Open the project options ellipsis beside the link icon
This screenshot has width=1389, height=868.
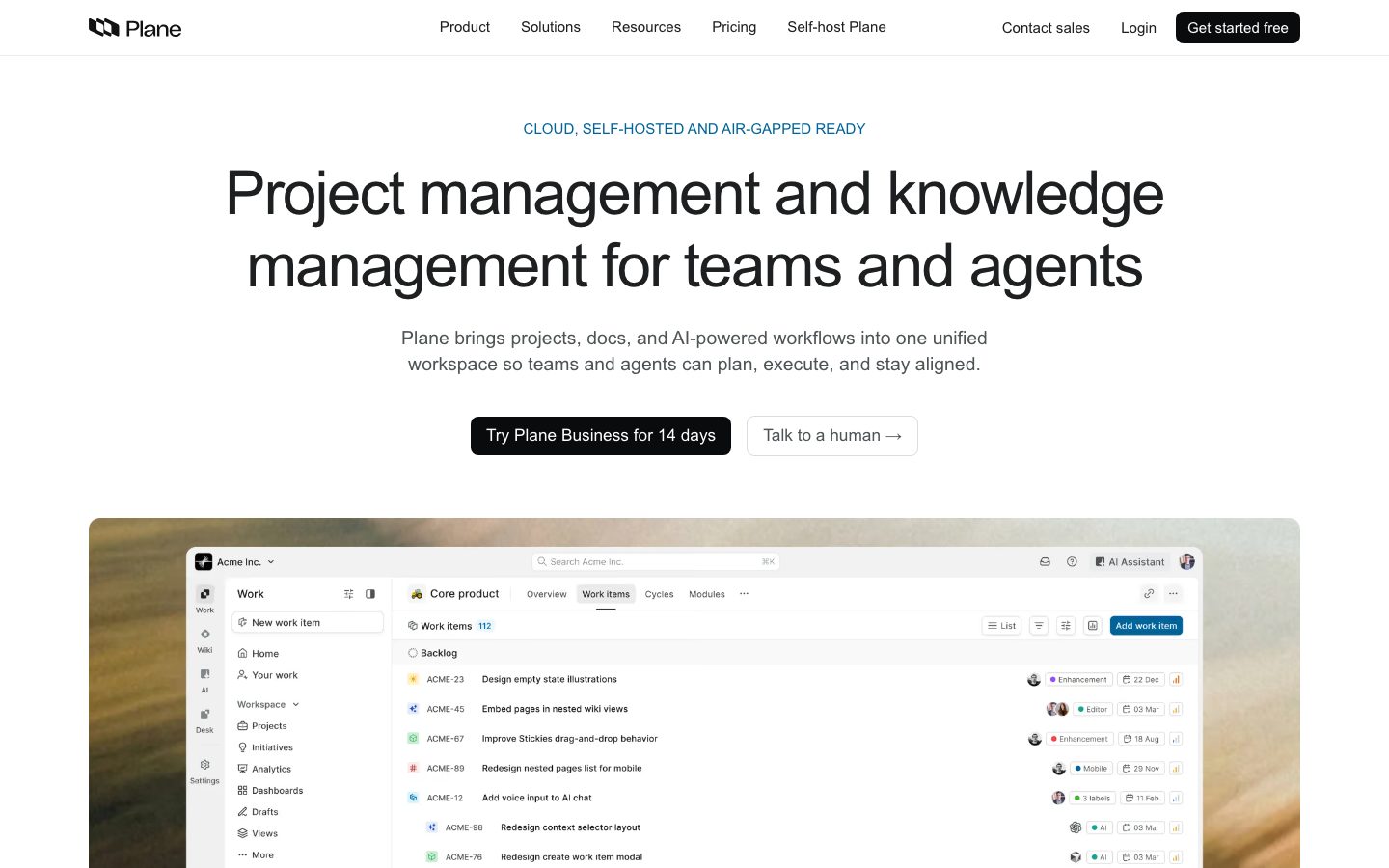click(1173, 594)
